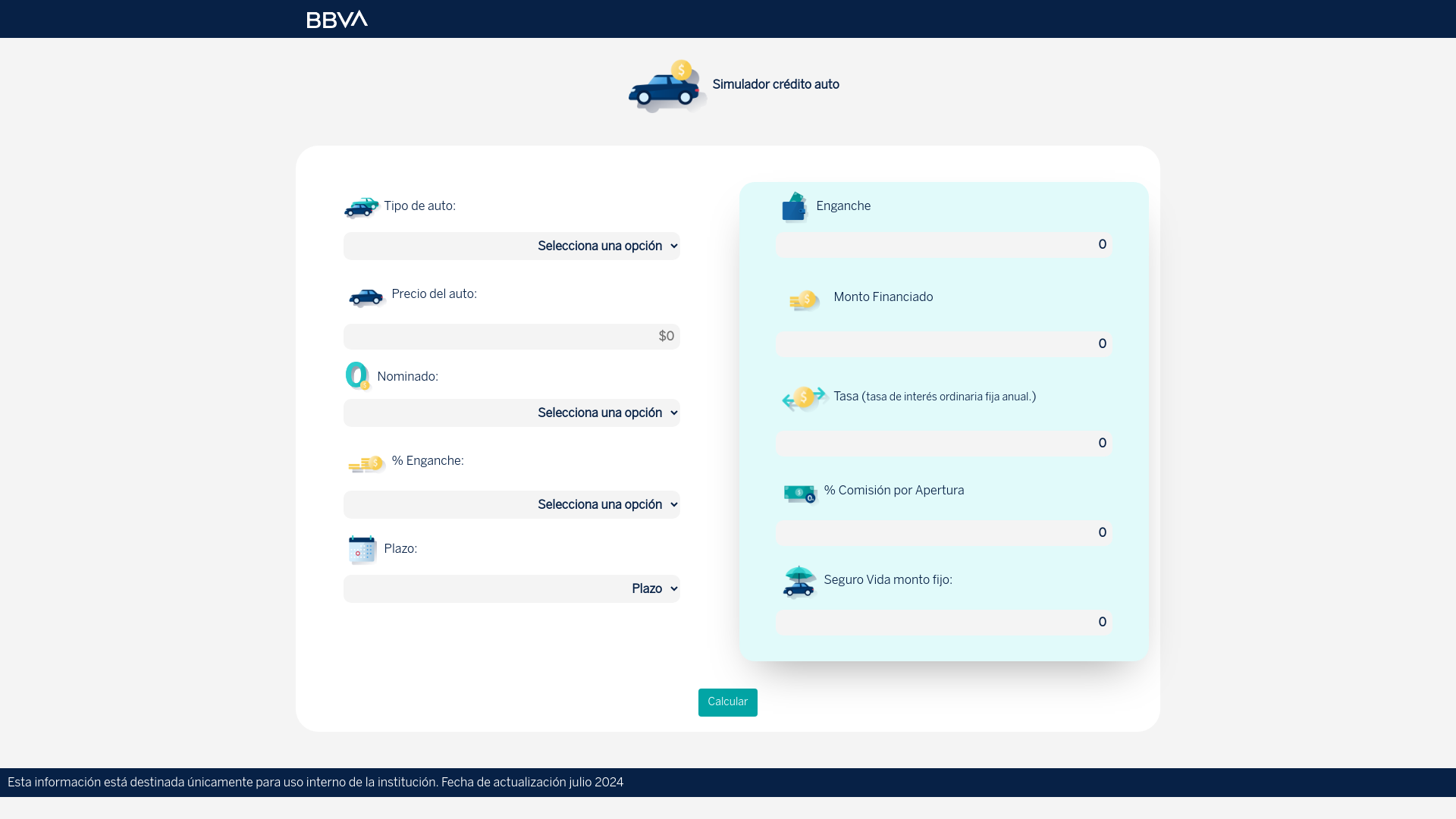This screenshot has width=1456, height=819.
Task: Click the Seguro Vida monto fijo field
Action: [x=944, y=623]
